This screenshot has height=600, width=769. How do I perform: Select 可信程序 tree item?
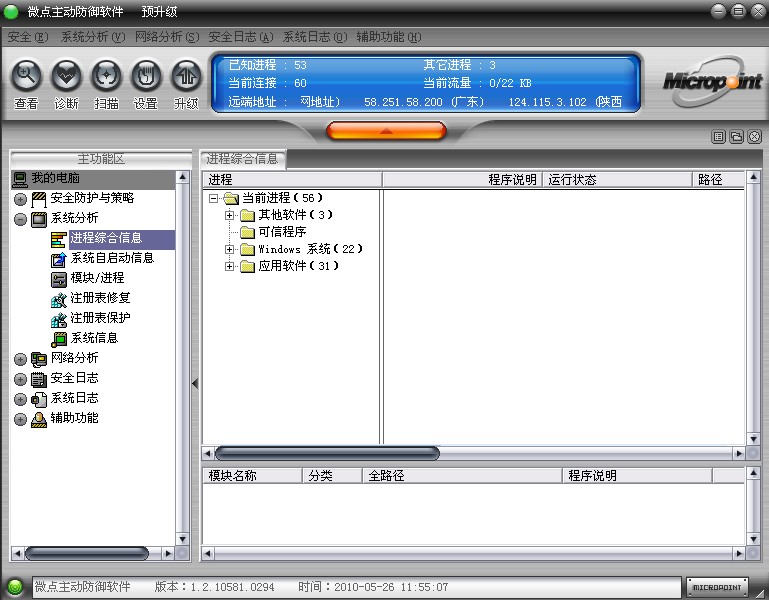click(282, 232)
